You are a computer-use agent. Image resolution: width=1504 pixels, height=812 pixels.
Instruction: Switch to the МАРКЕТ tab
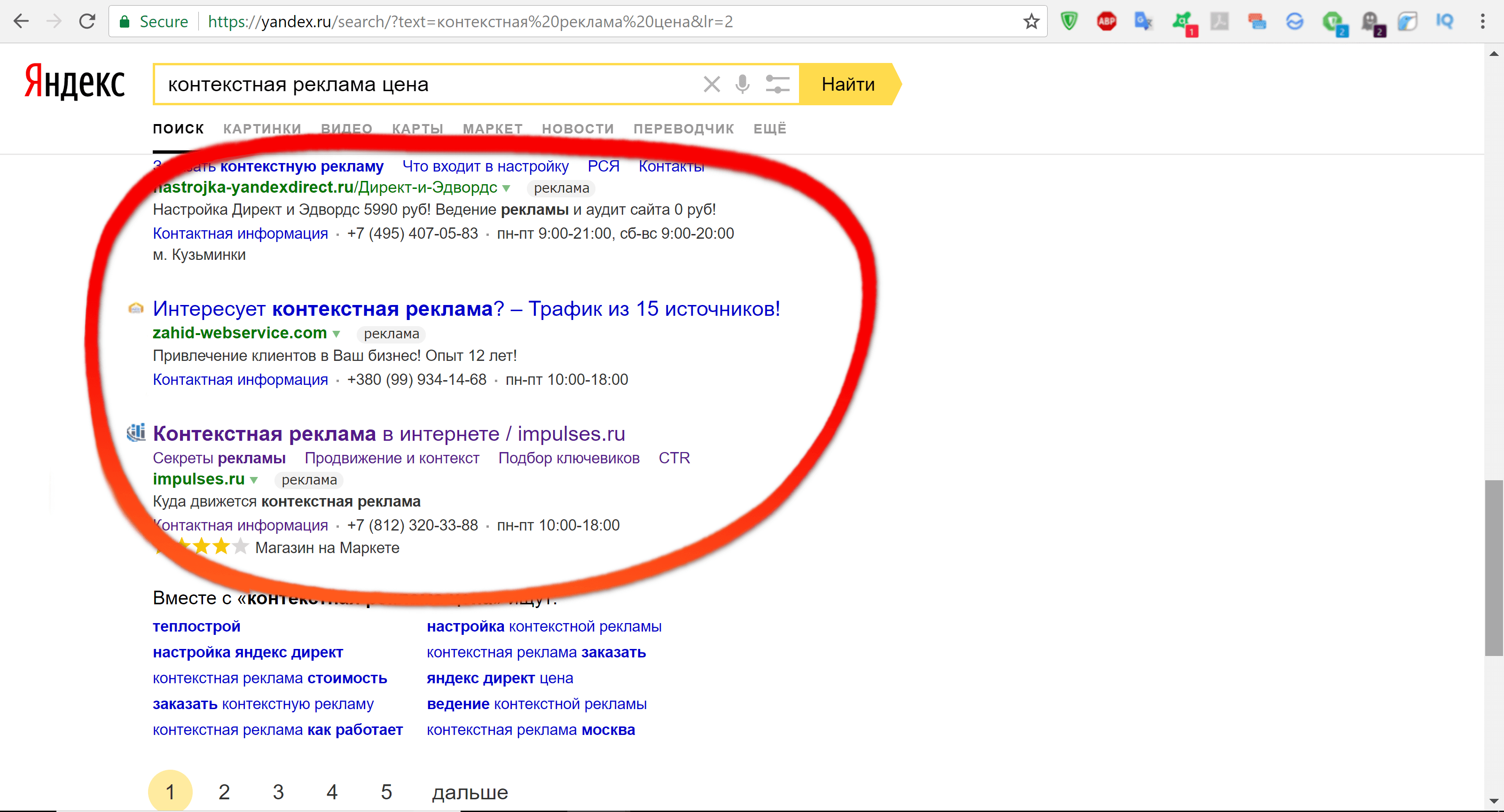493,128
